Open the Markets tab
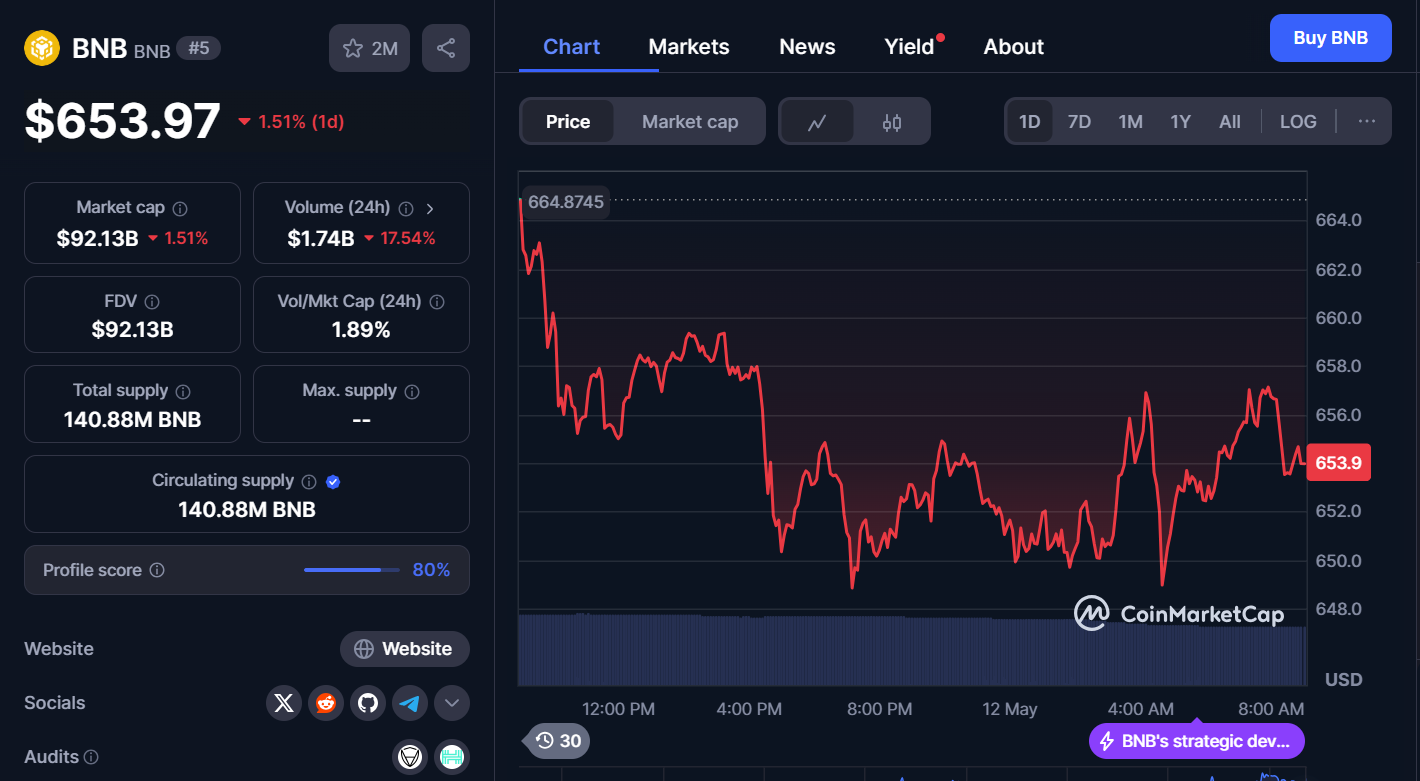The height and width of the screenshot is (781, 1420). point(689,47)
